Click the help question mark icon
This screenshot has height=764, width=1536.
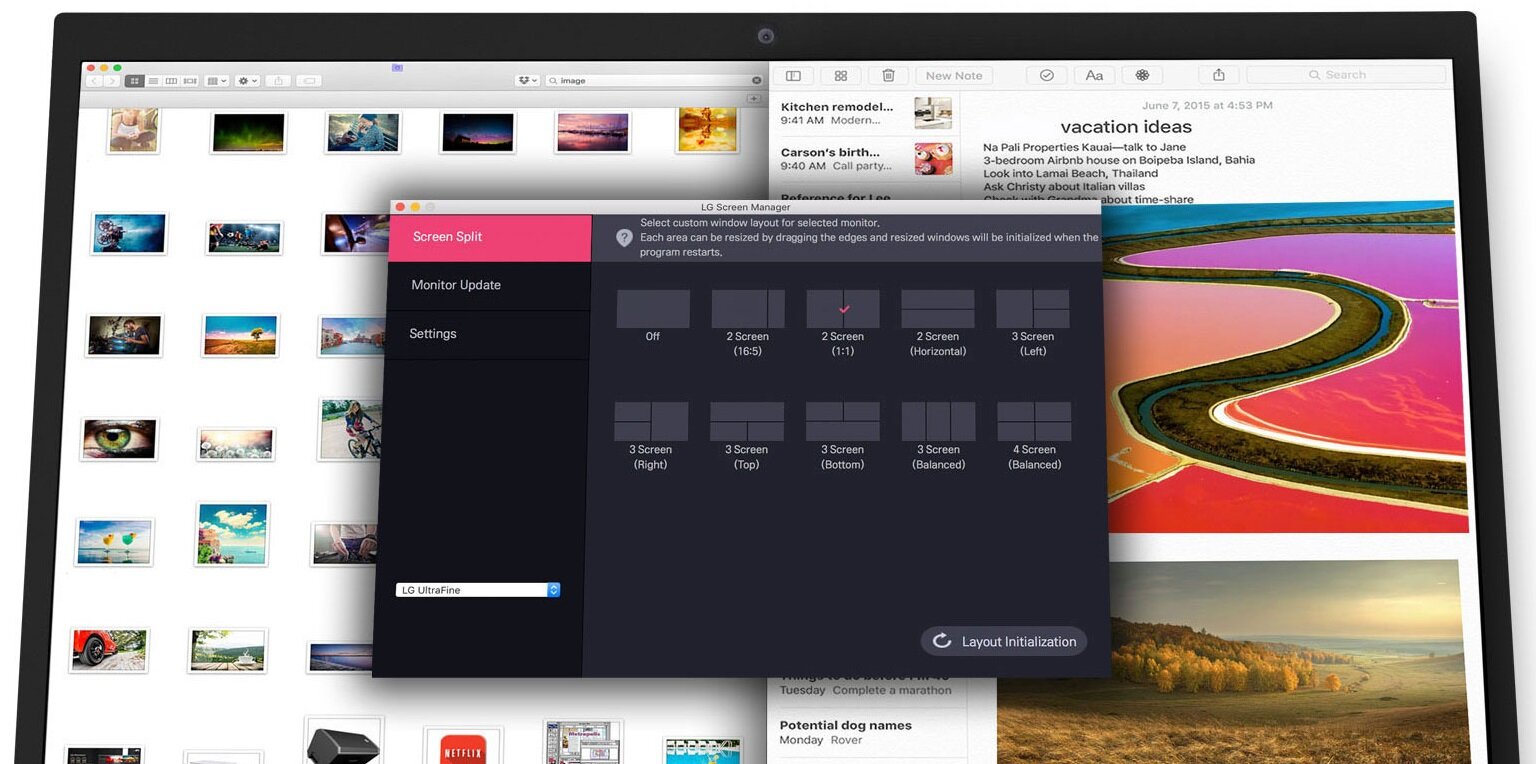624,238
